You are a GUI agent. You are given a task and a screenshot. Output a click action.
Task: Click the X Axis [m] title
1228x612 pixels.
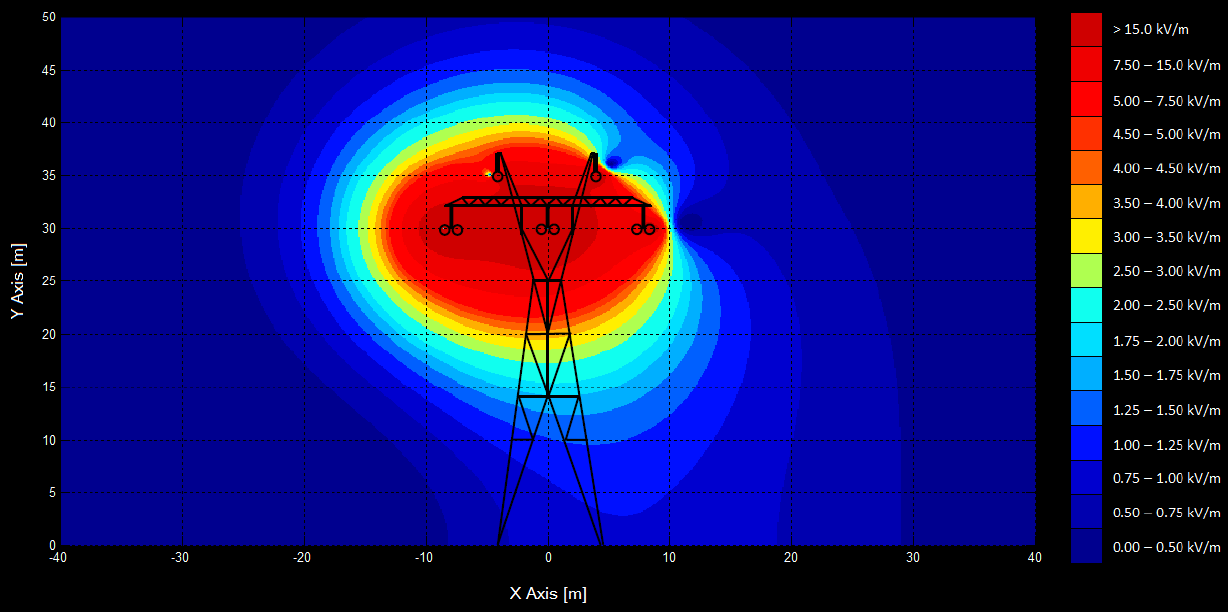(x=548, y=593)
